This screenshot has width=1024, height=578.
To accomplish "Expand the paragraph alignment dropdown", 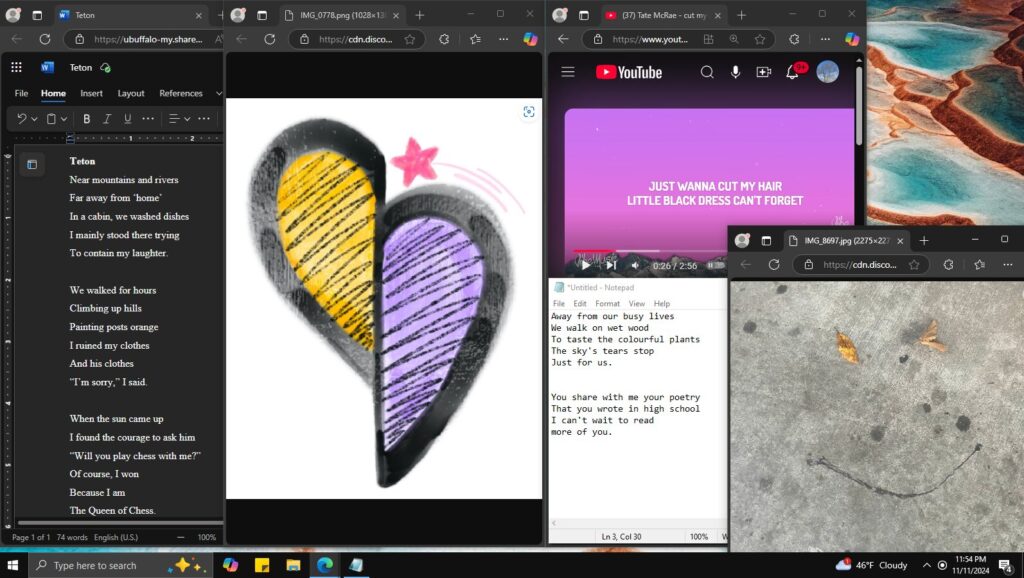I will 187,119.
